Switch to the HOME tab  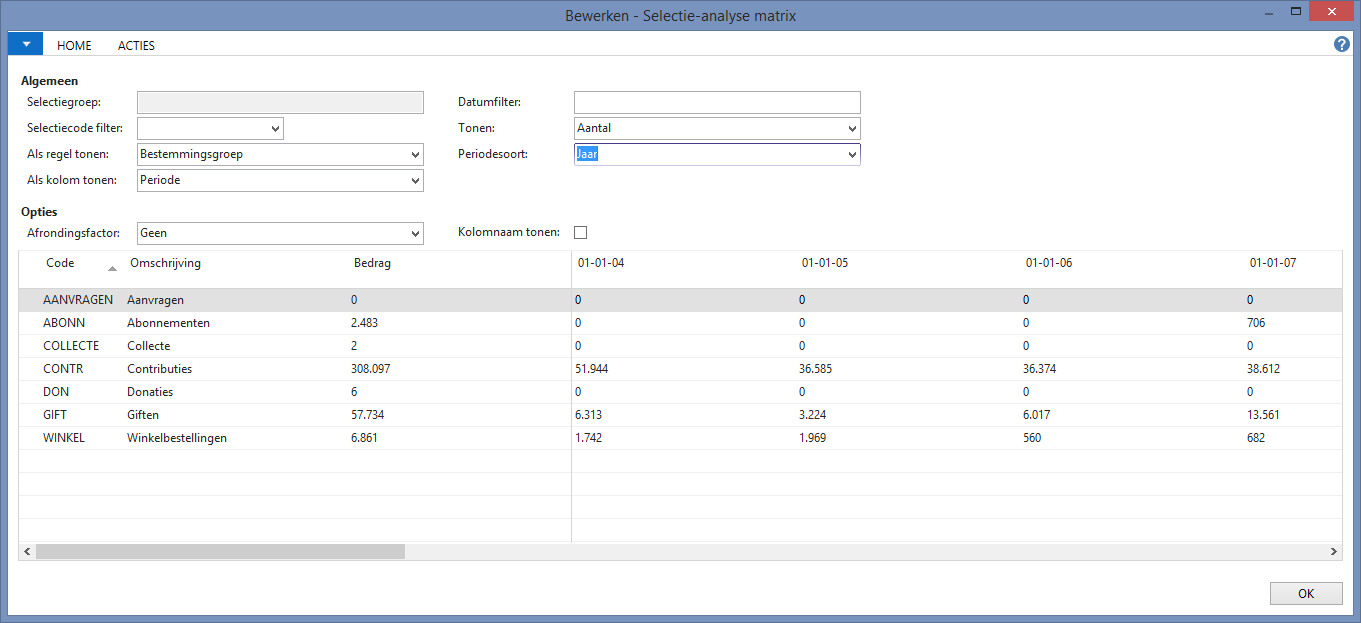coord(74,45)
